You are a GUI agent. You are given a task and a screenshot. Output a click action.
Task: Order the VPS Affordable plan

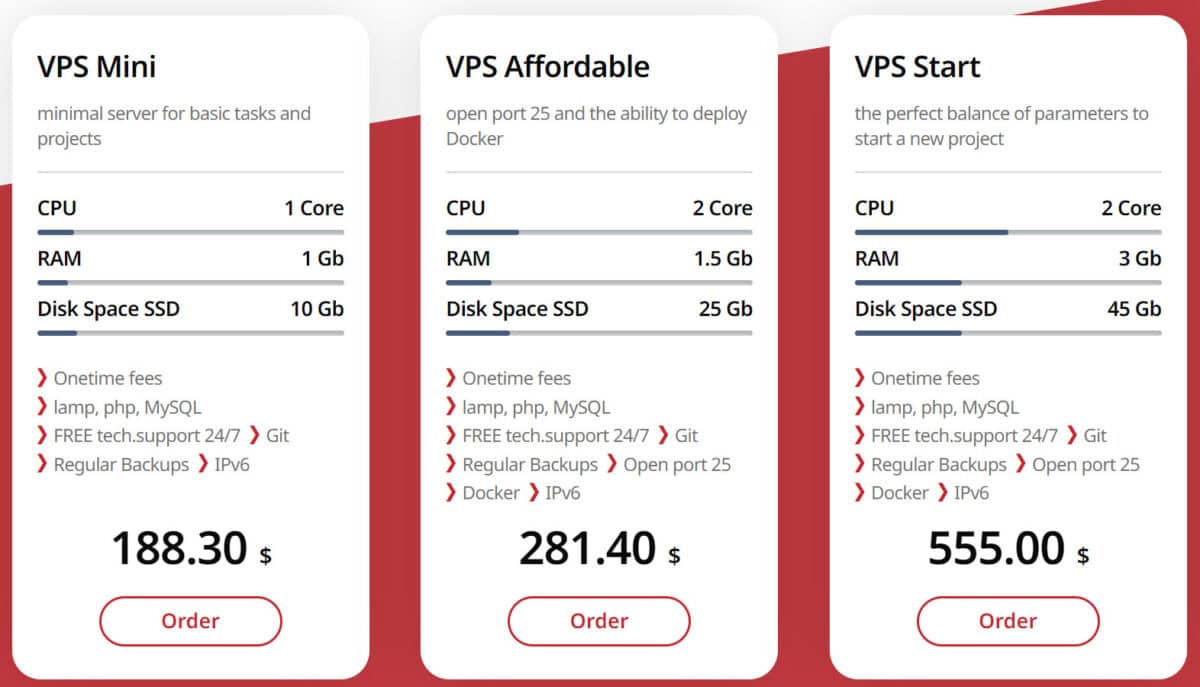(x=599, y=621)
